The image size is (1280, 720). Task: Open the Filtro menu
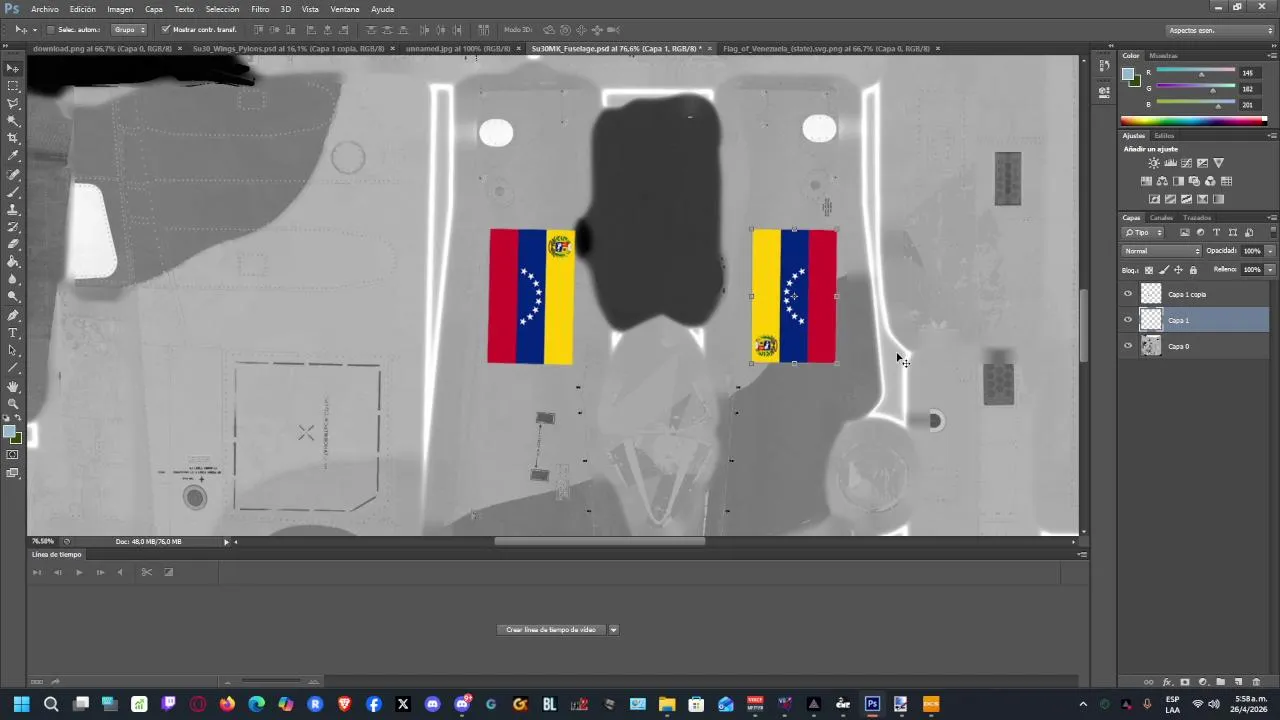coord(260,9)
